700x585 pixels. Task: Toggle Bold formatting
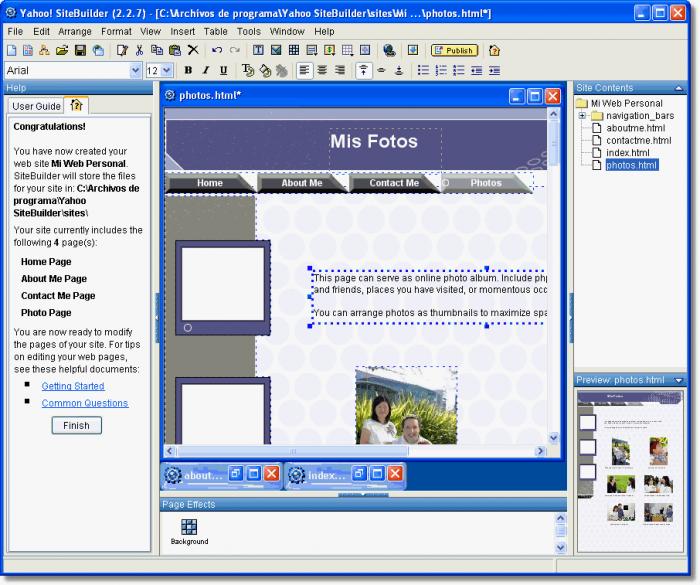pyautogui.click(x=188, y=71)
